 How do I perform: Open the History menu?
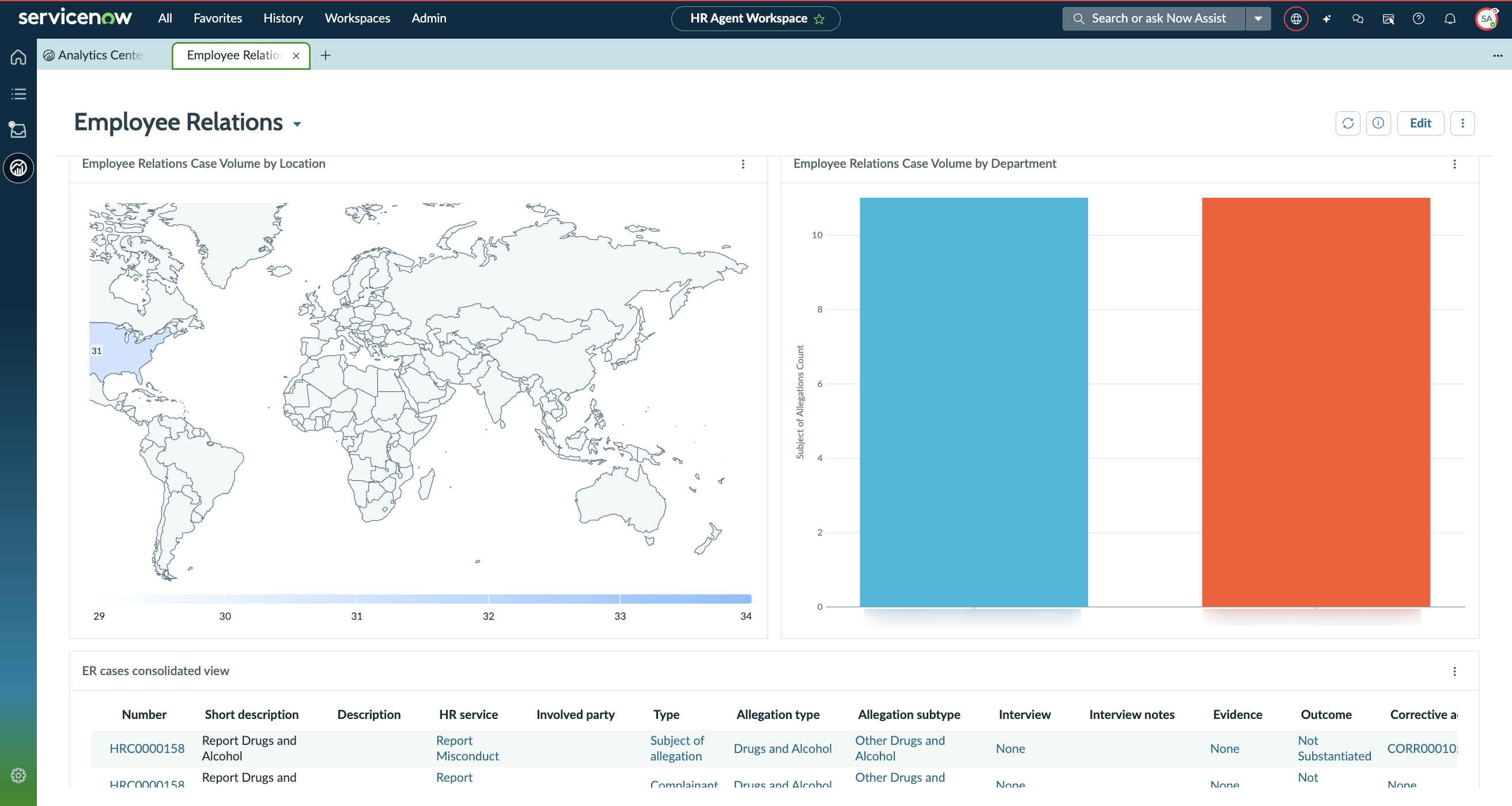pyautogui.click(x=283, y=18)
